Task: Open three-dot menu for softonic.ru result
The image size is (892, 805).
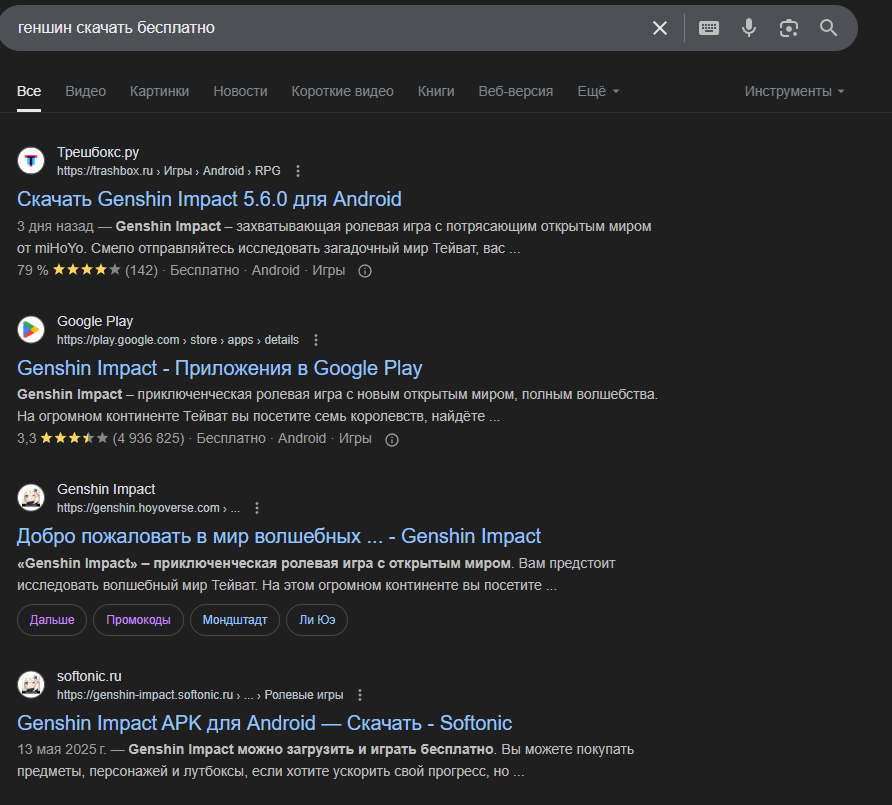Action: click(x=360, y=695)
